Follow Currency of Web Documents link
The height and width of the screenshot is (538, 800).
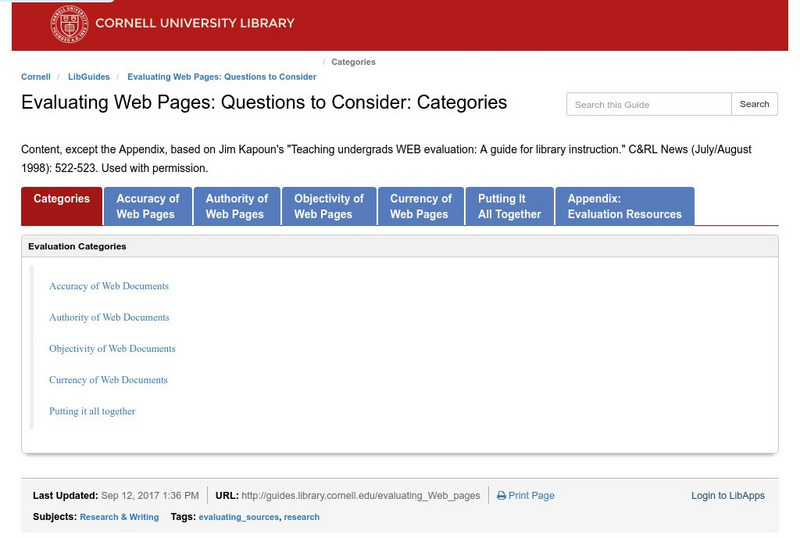[x=108, y=380]
